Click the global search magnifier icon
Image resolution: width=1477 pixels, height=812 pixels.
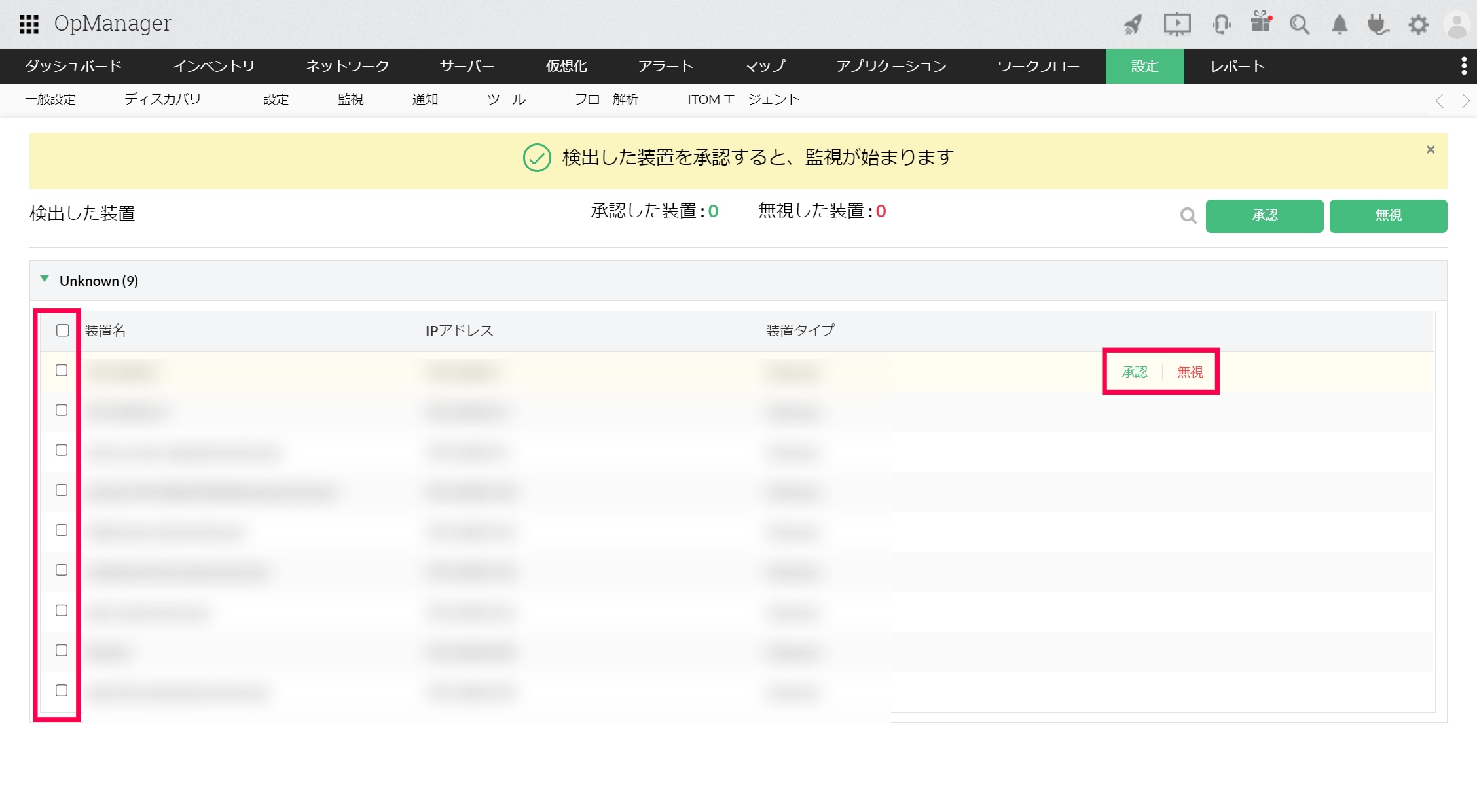(x=1300, y=25)
